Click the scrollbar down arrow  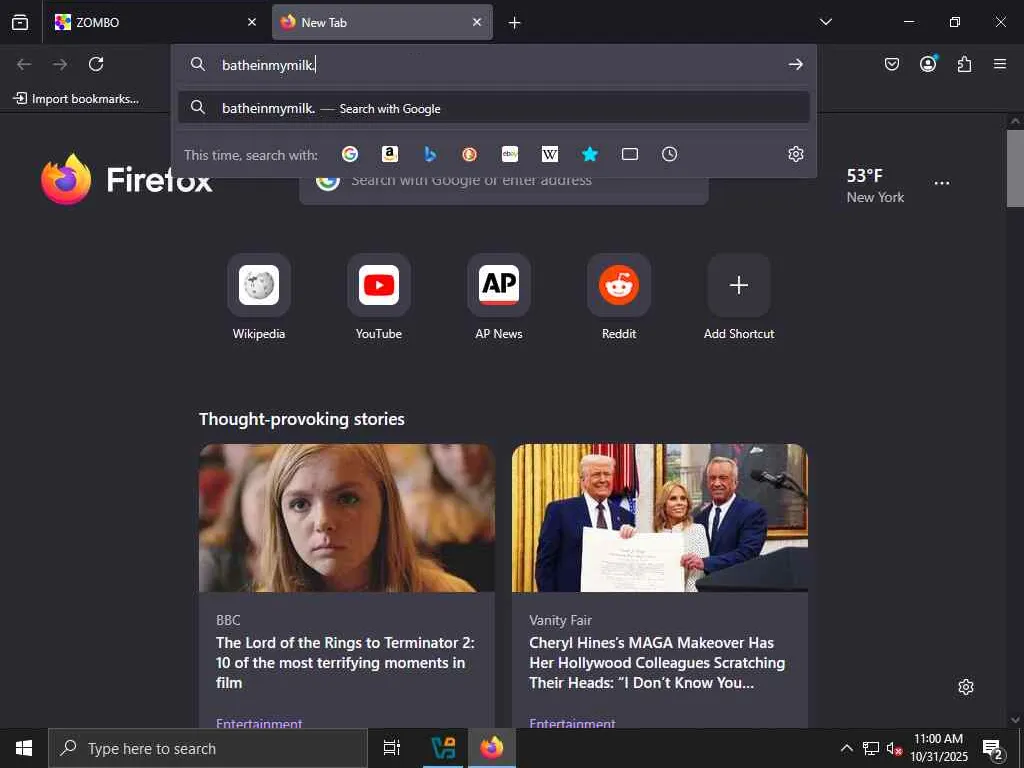pyautogui.click(x=1015, y=720)
